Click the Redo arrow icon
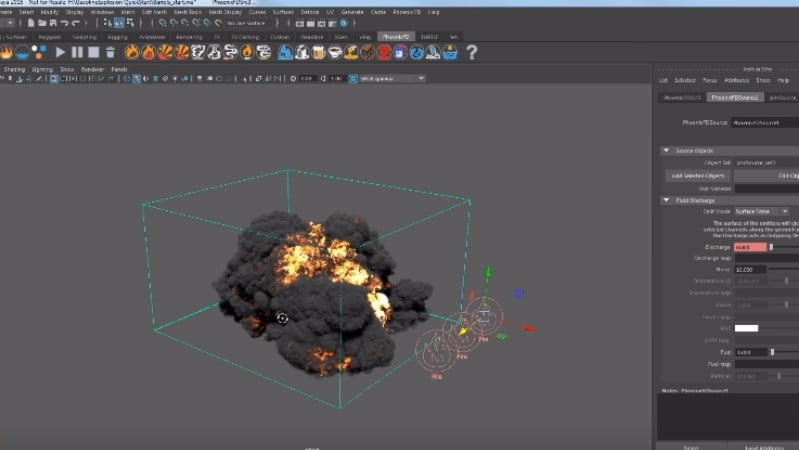The height and width of the screenshot is (450, 799). 75,23
